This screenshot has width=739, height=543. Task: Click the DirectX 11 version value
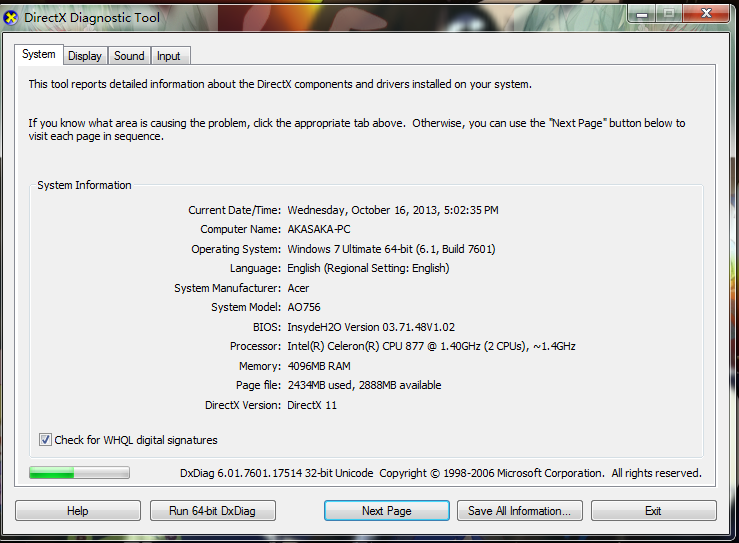click(312, 405)
